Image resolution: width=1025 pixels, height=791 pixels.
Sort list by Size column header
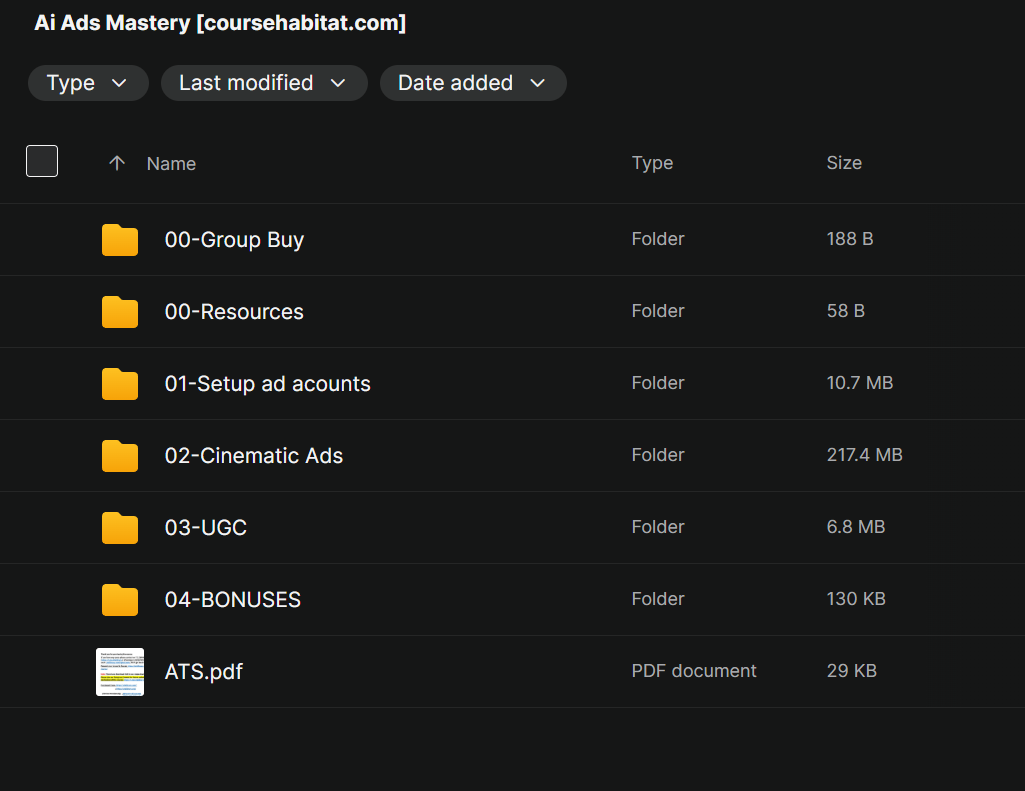point(843,163)
